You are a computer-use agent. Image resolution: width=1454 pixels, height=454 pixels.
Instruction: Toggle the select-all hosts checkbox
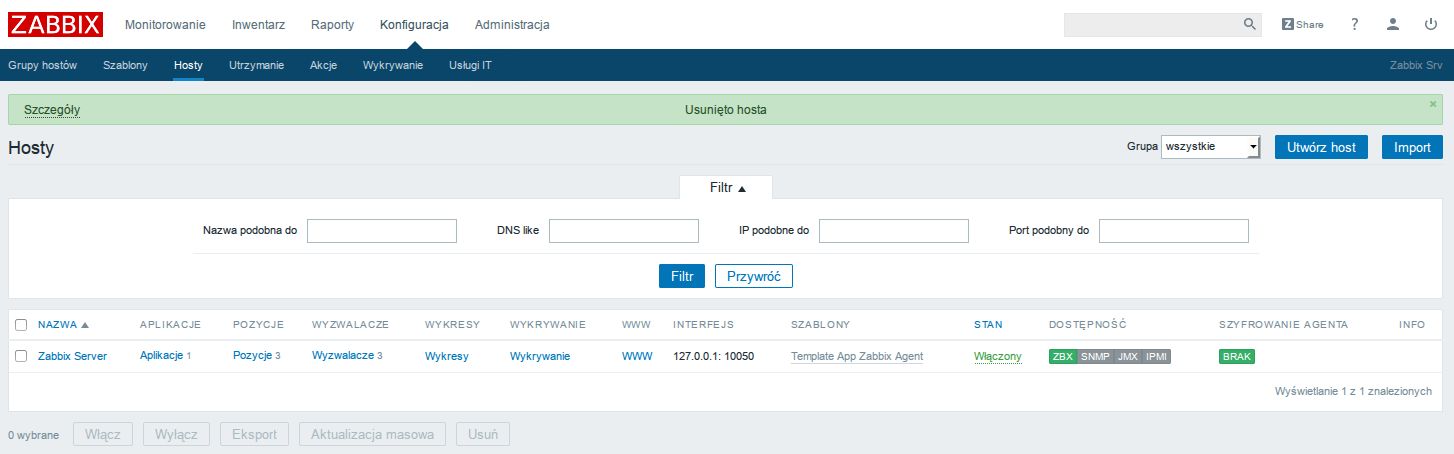[21, 324]
